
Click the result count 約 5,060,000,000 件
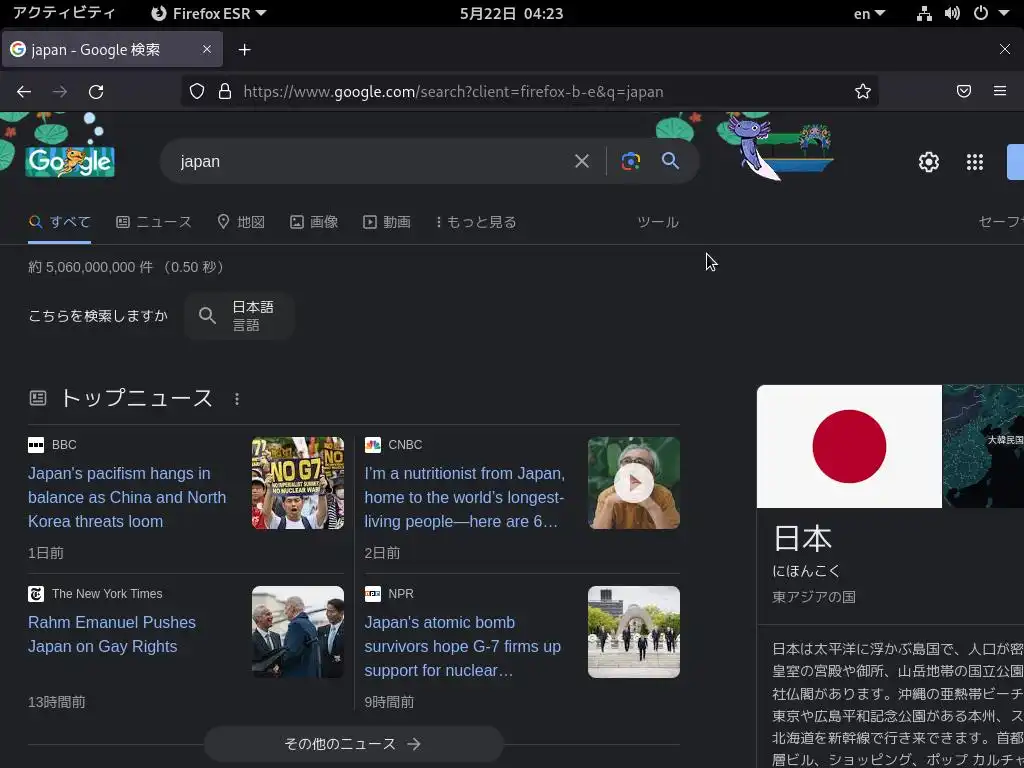point(91,267)
